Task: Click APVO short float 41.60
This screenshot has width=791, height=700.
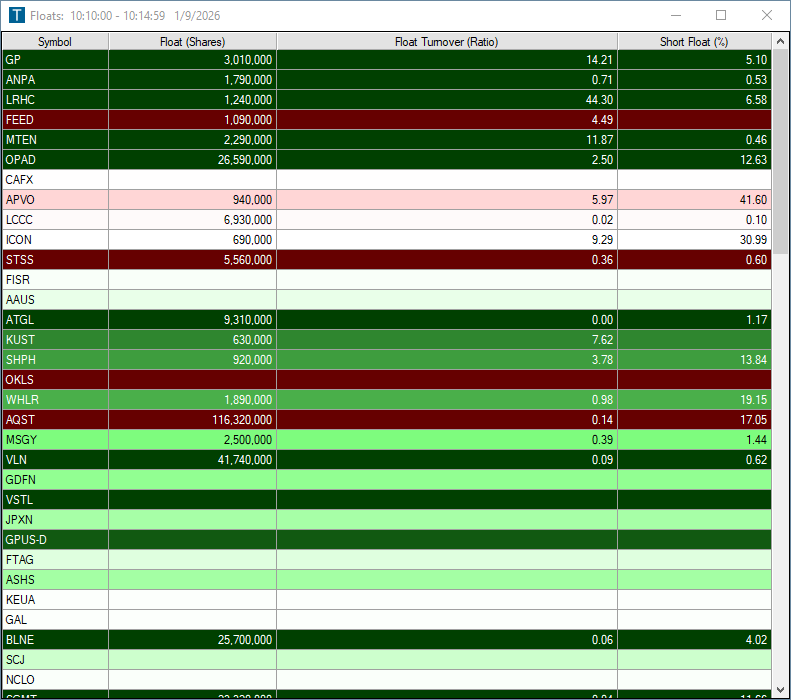Action: click(x=753, y=200)
